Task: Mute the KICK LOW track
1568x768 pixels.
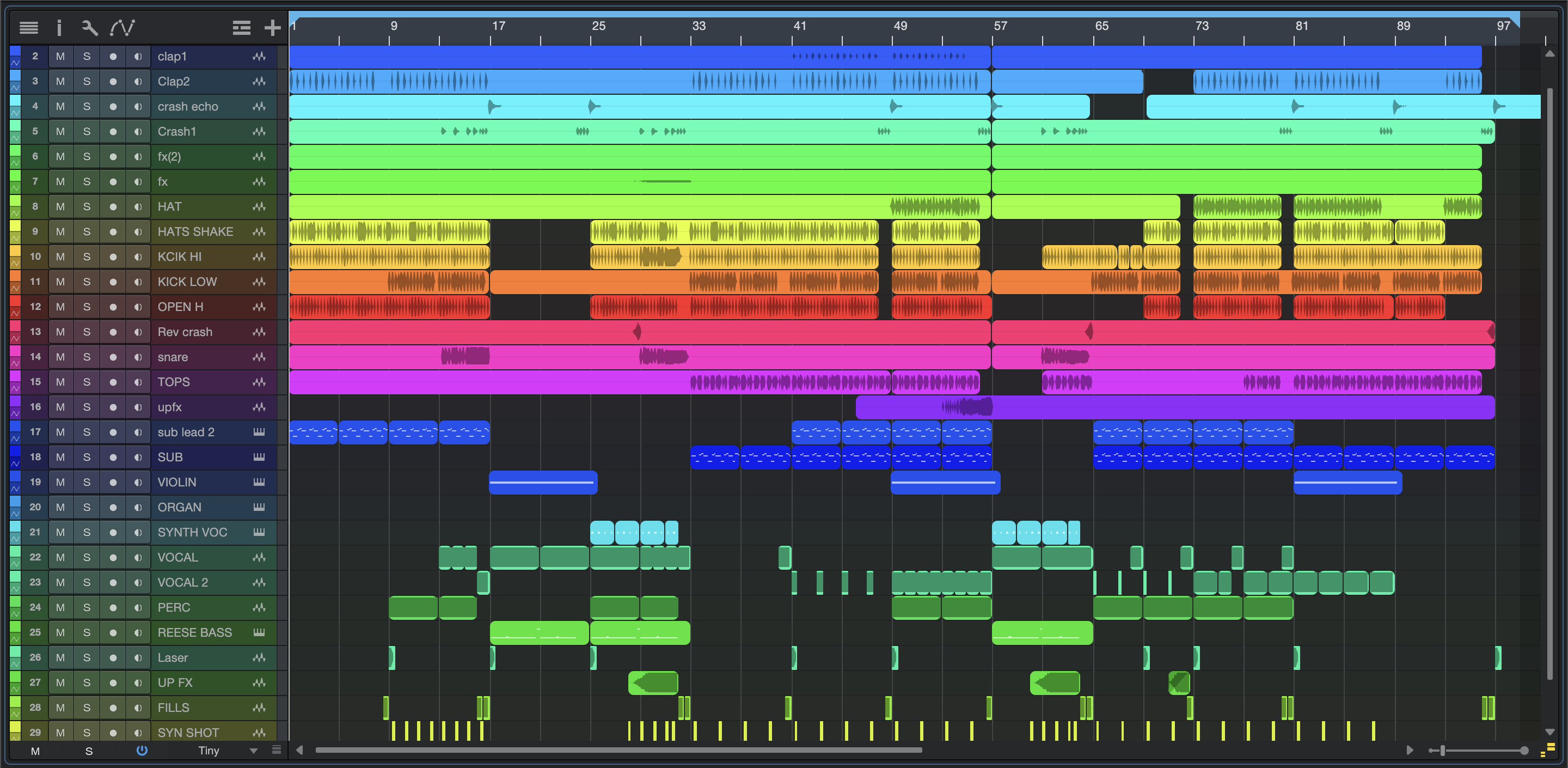Action: click(60, 282)
